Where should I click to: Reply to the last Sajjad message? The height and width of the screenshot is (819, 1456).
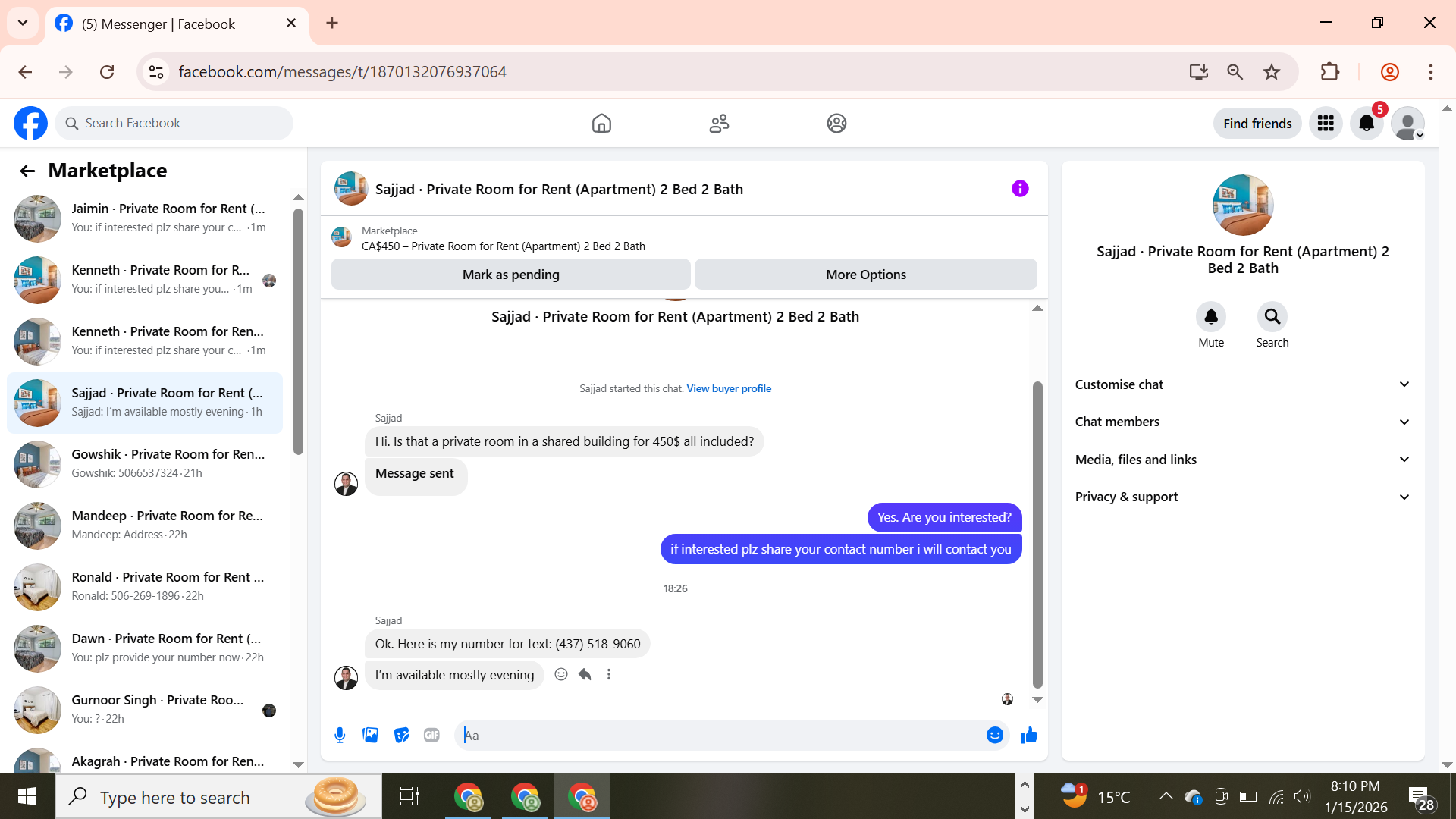(585, 674)
